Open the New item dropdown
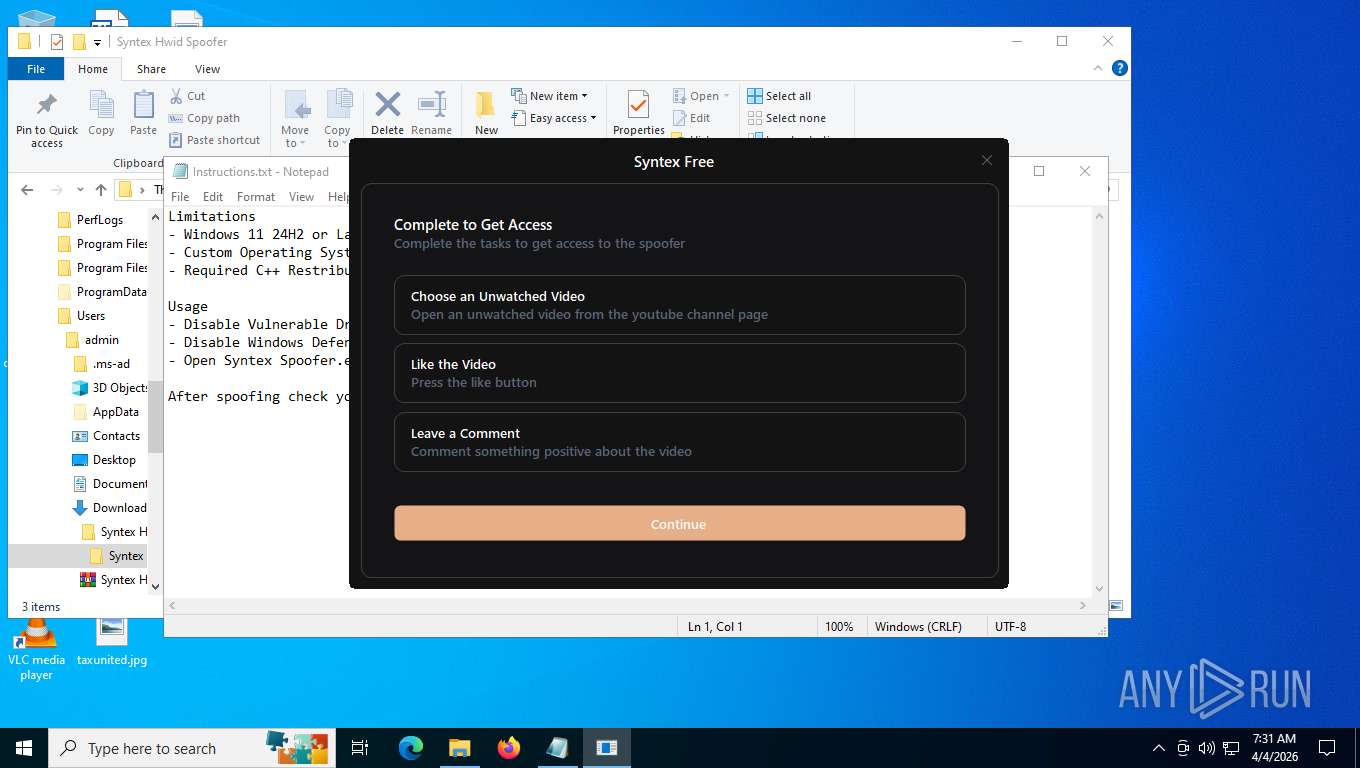Viewport: 1360px width, 768px height. pos(549,96)
